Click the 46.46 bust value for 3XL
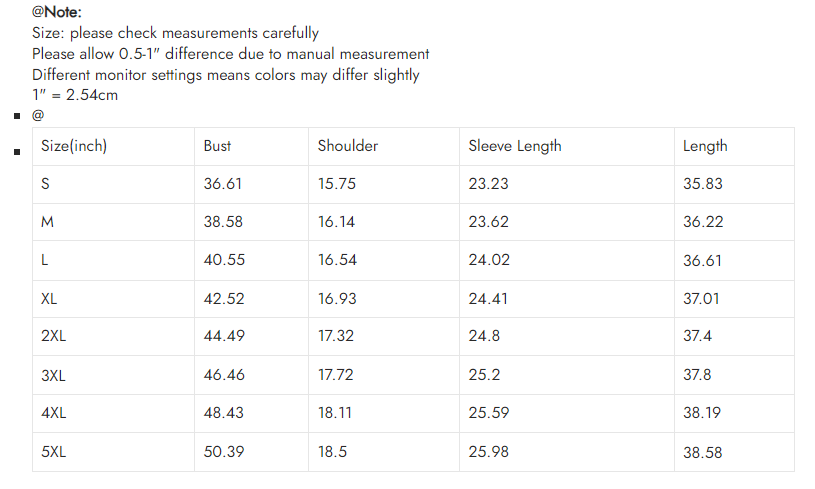815x489 pixels. (x=223, y=375)
